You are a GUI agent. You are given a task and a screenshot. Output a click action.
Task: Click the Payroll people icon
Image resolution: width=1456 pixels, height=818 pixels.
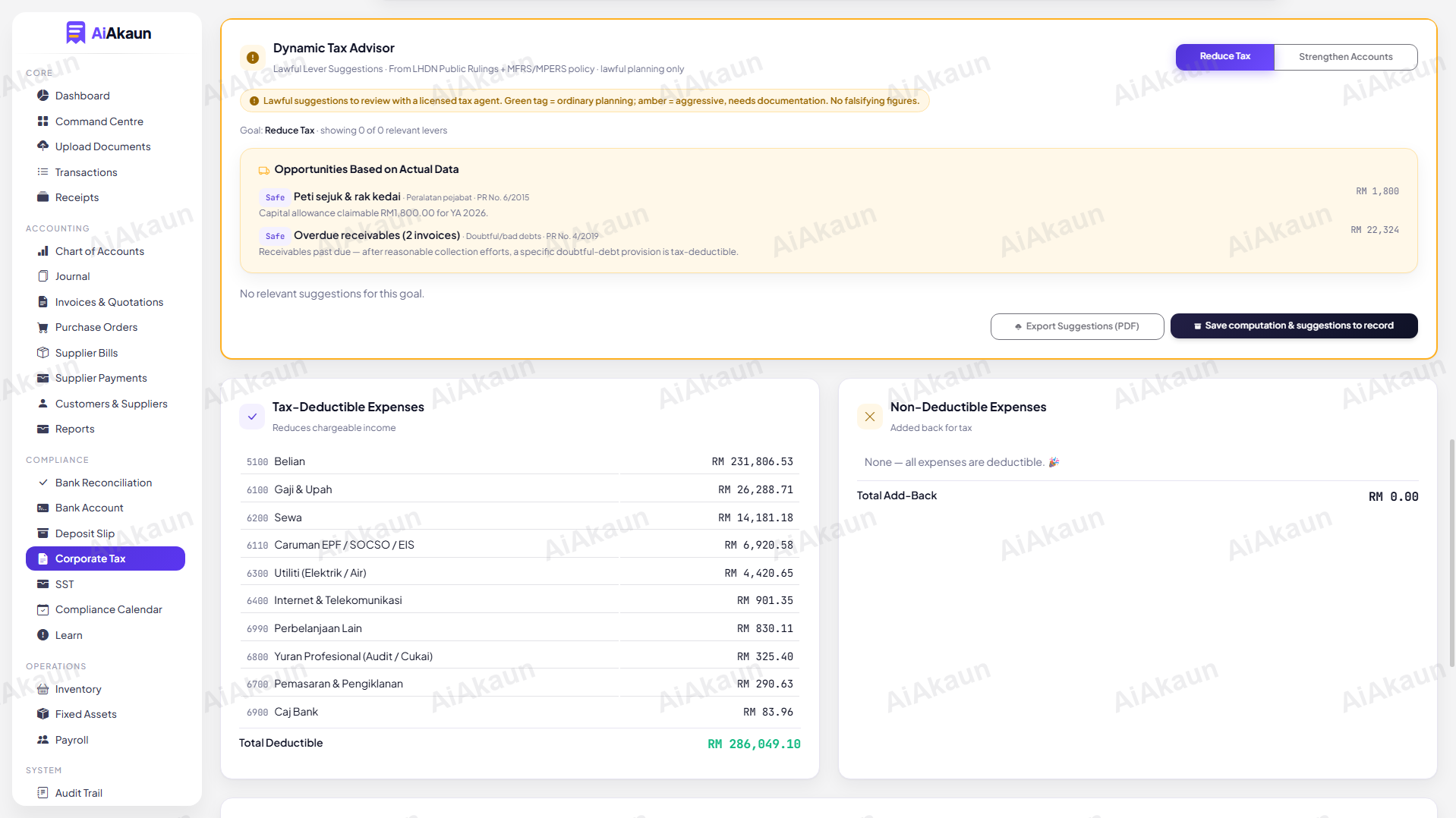(43, 740)
